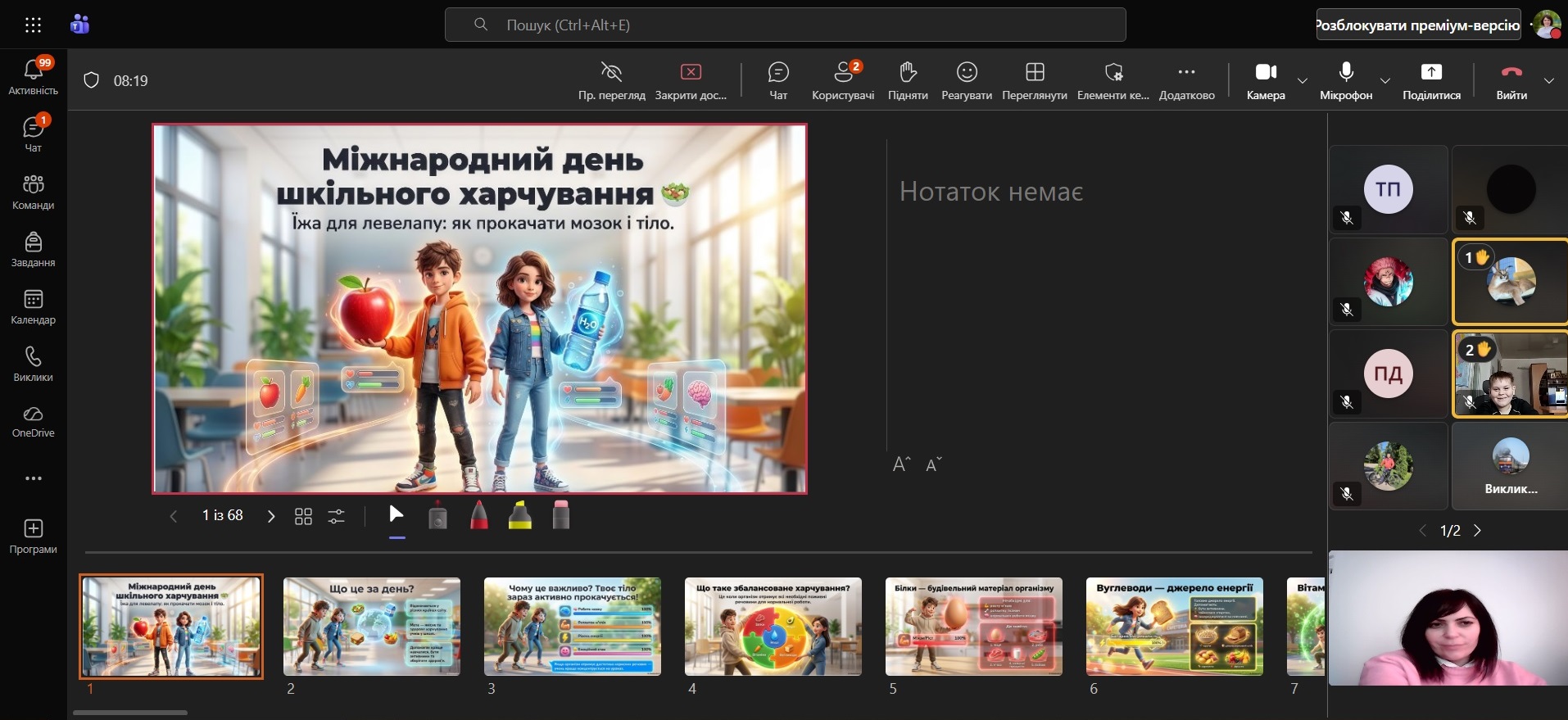Mute or unmute the Мікрофон
The height and width of the screenshot is (720, 1568).
(1346, 80)
